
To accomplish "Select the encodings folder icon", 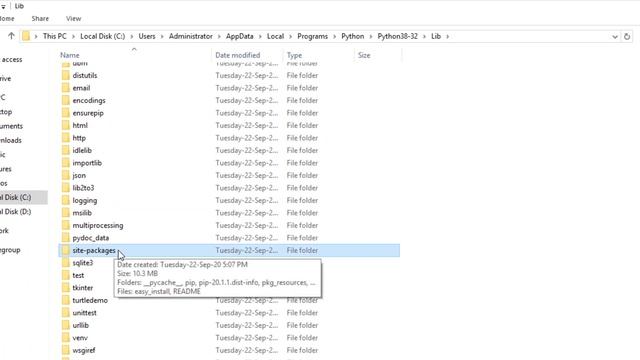I will pyautogui.click(x=66, y=100).
